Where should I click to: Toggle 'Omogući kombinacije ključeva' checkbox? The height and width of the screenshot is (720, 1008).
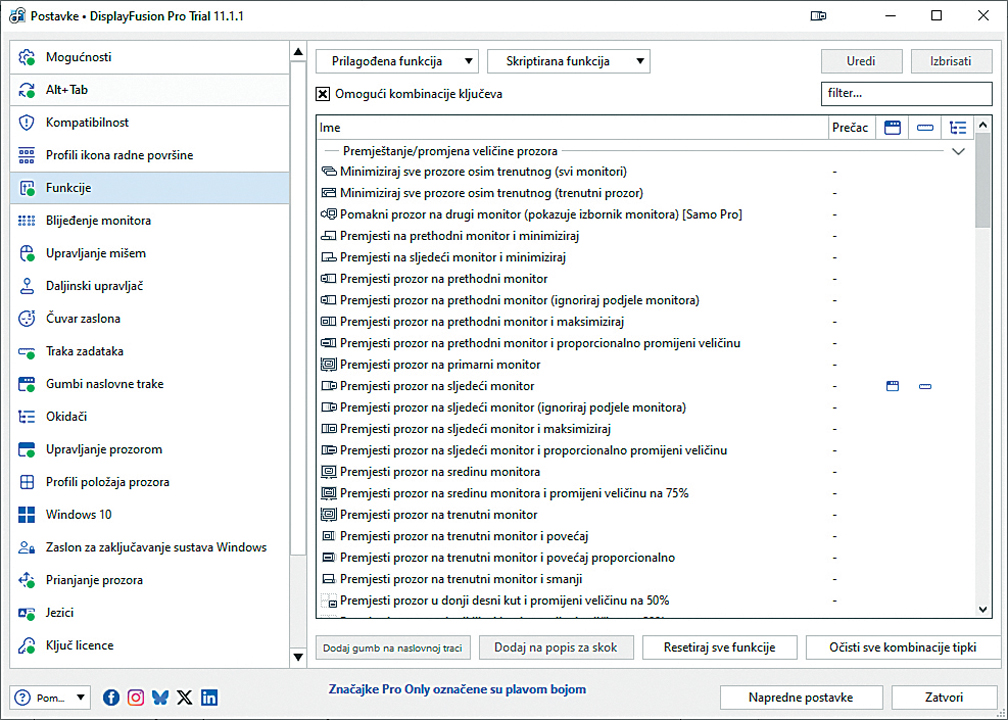(x=323, y=94)
